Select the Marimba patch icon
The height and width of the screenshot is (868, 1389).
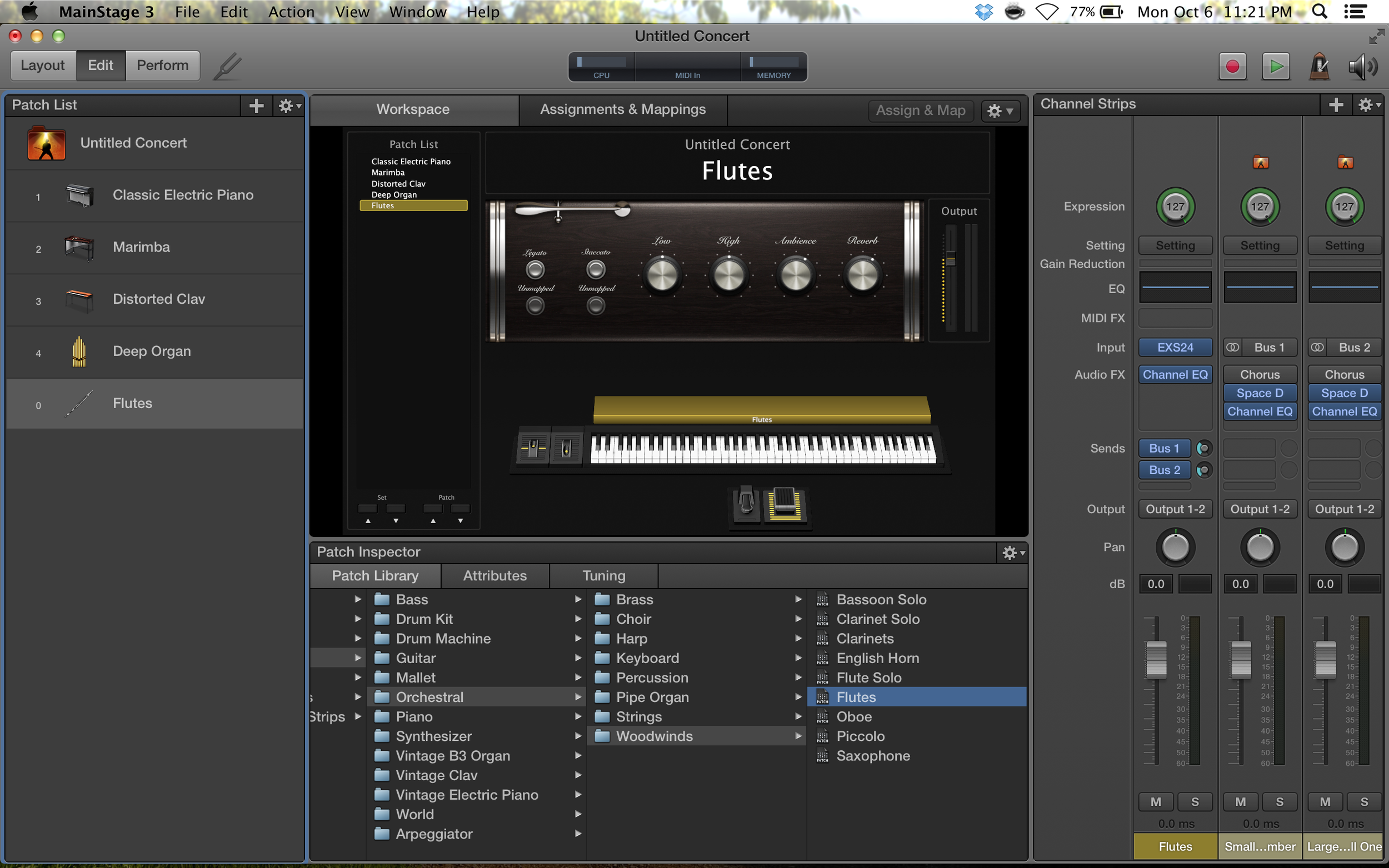[x=79, y=248]
